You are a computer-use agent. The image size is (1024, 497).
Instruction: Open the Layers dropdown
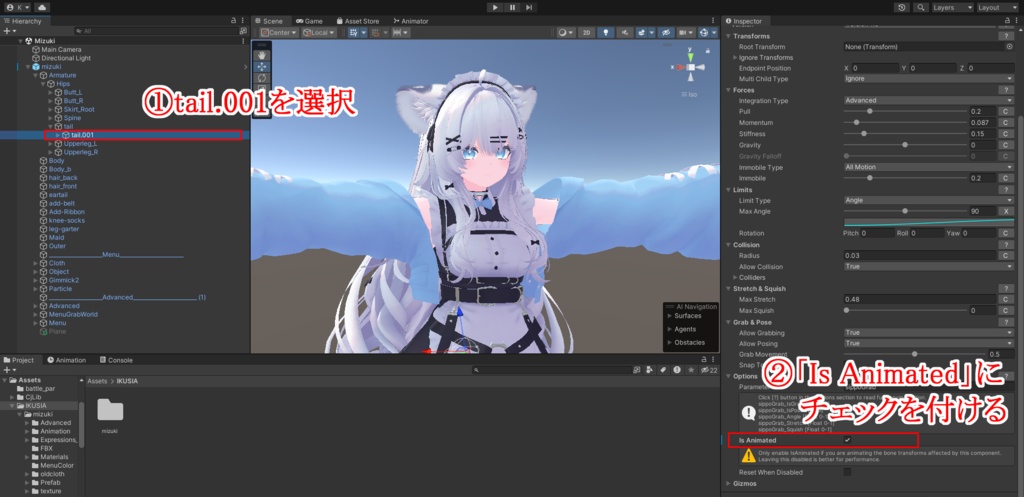pos(953,7)
